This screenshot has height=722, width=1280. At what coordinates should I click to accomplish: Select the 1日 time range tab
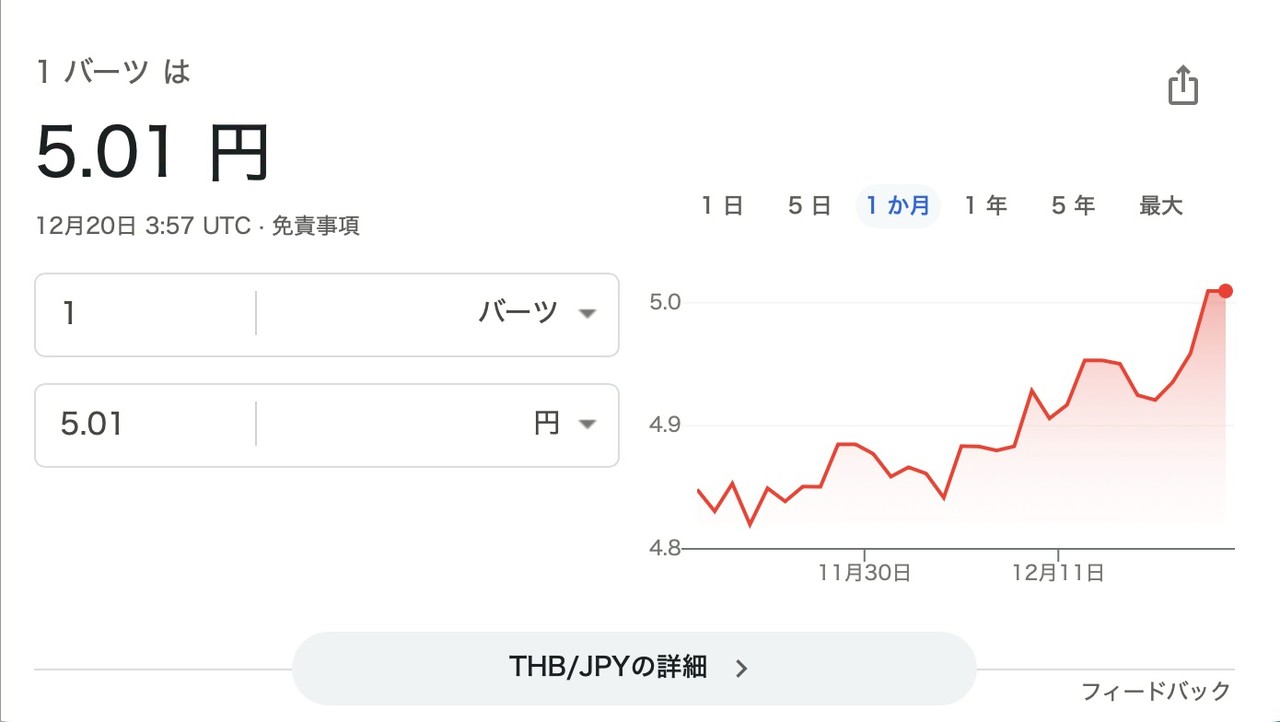tap(721, 206)
